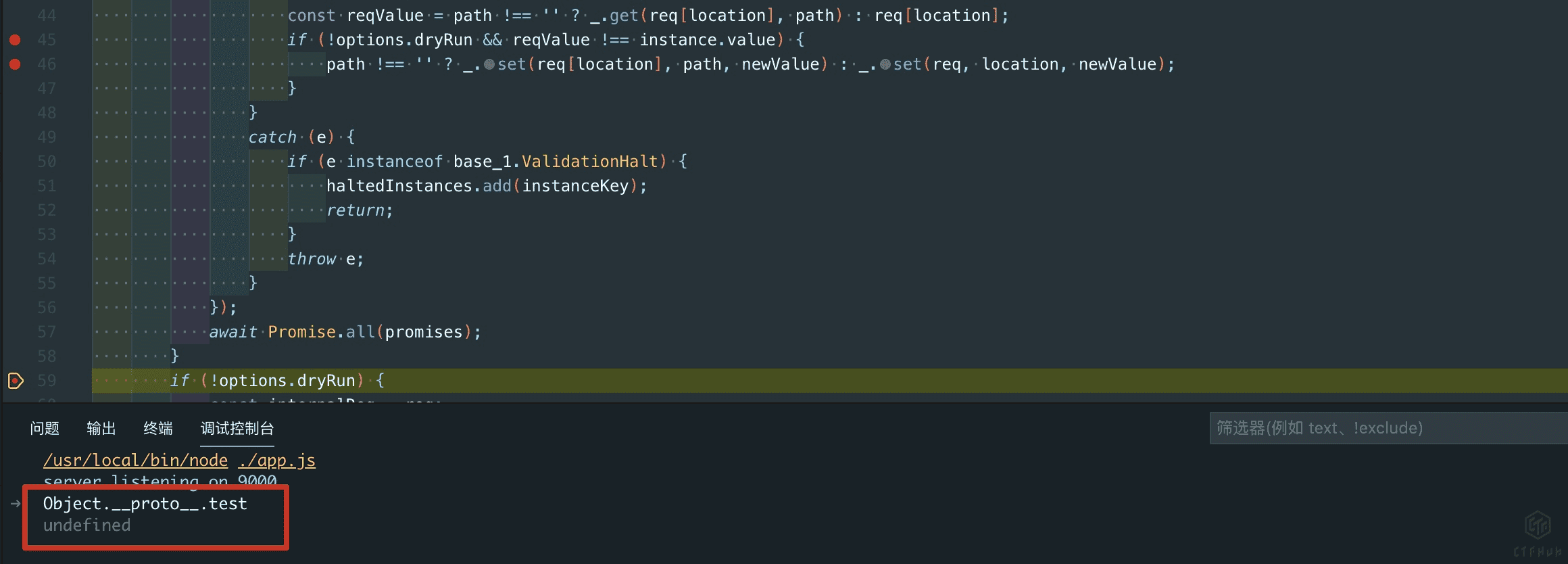1568x564 pixels.
Task: Open the 输出 panel tab
Action: pyautogui.click(x=101, y=428)
